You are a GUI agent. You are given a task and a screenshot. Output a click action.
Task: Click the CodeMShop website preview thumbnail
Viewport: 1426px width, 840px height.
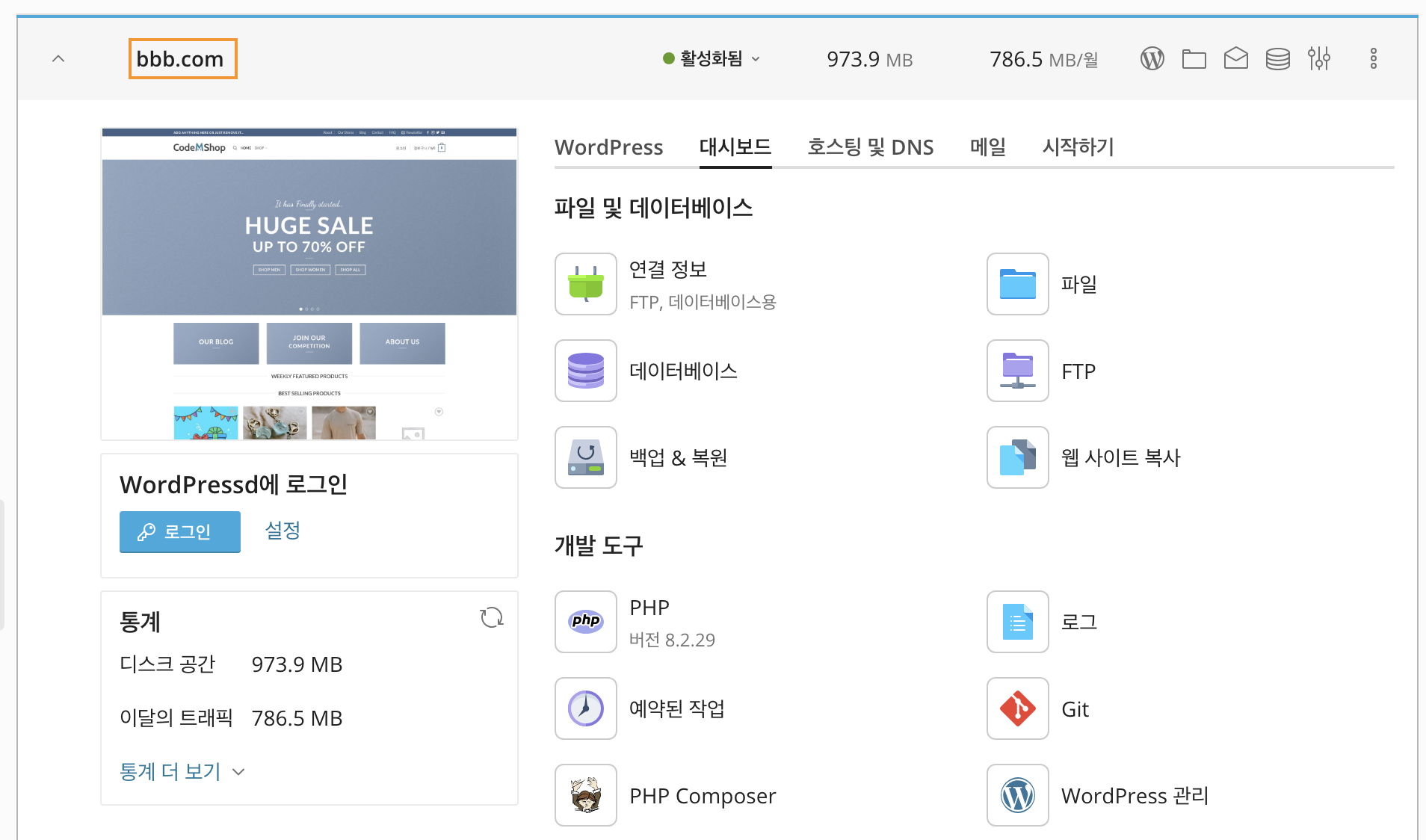click(x=309, y=284)
